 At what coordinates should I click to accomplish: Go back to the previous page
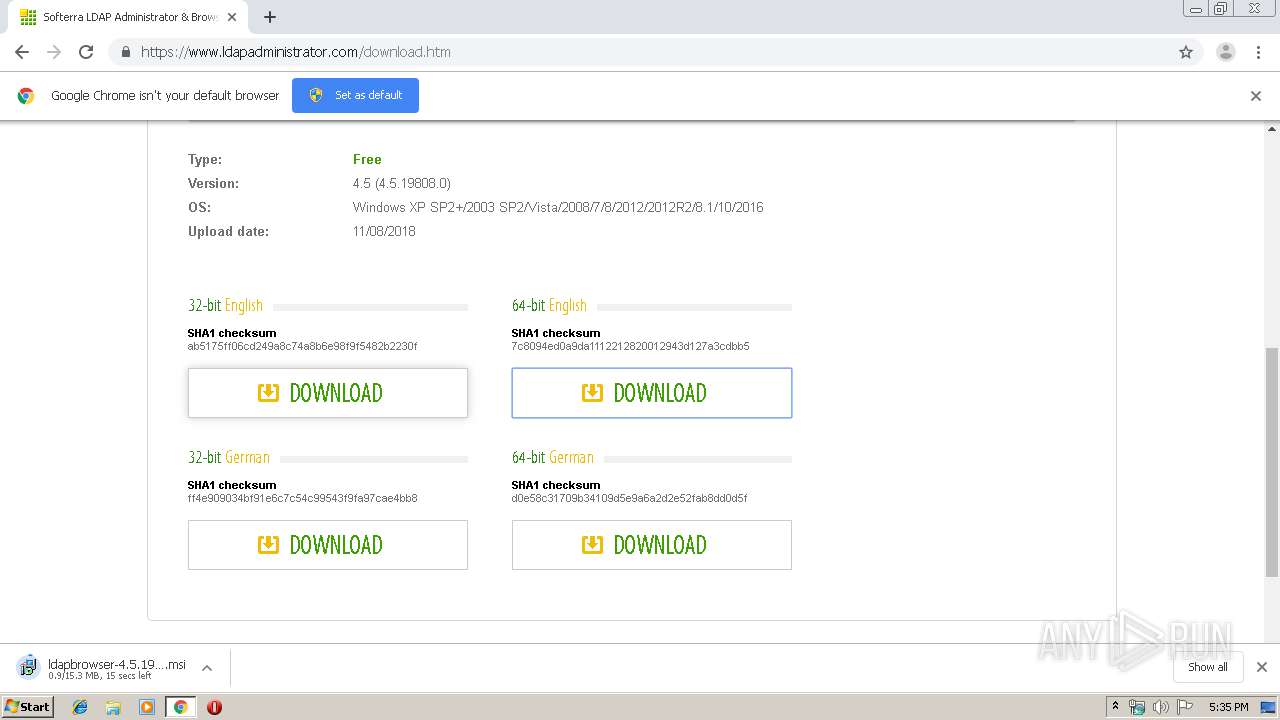(22, 52)
